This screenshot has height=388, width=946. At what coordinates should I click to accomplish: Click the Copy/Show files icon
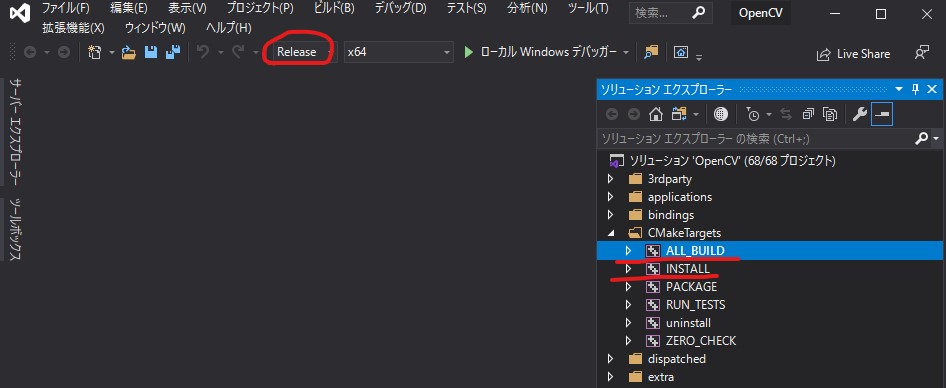click(831, 113)
